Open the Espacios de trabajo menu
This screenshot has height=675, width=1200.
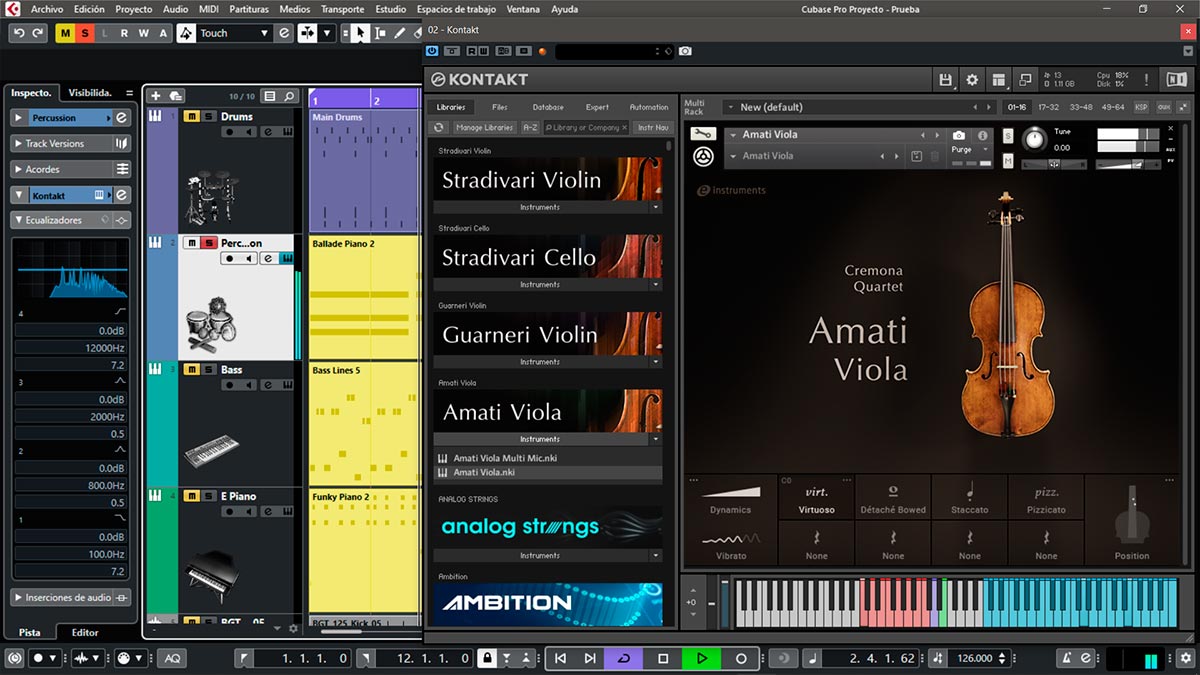coord(457,9)
